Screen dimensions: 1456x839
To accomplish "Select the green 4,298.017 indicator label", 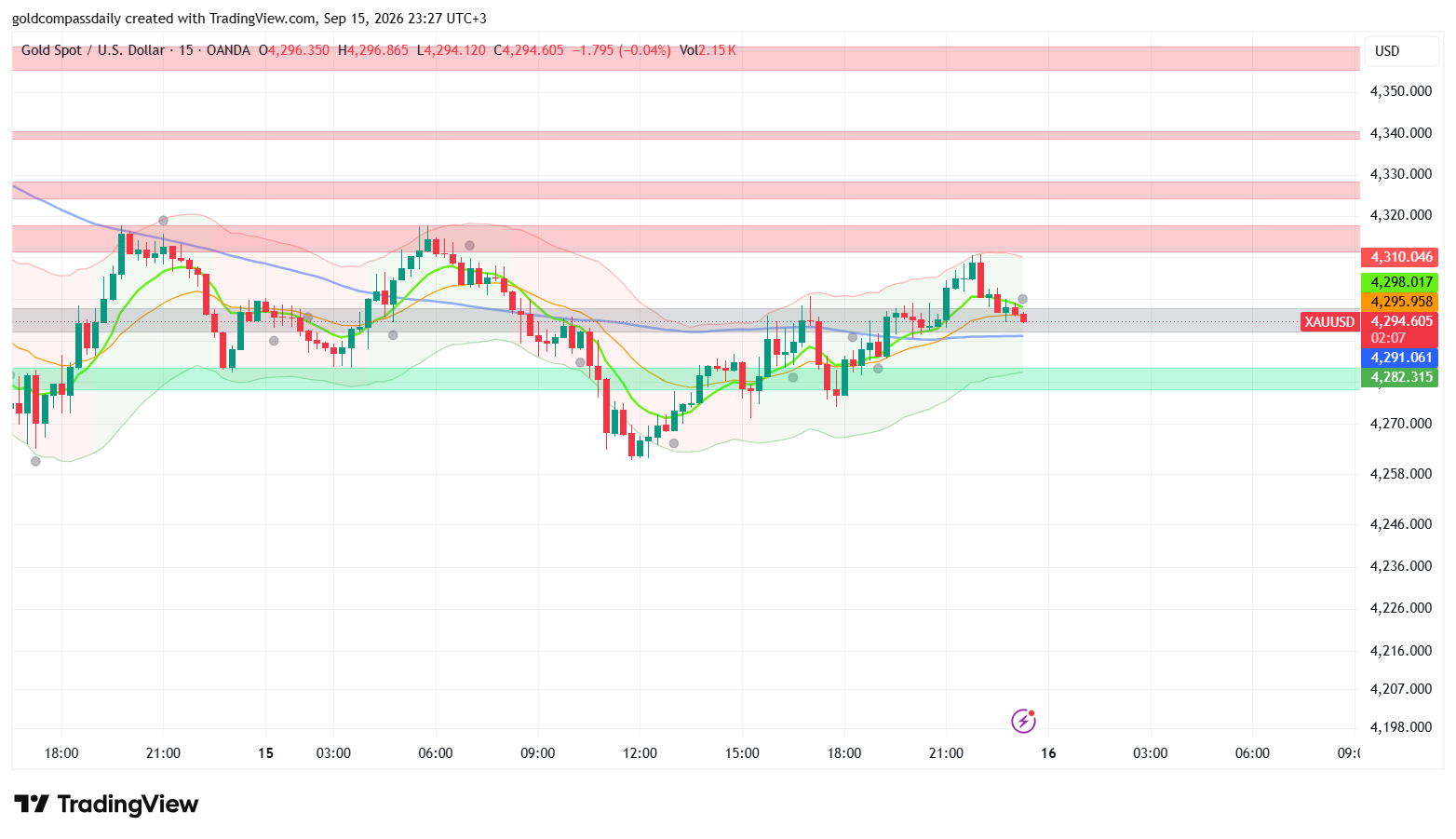I will (1400, 282).
